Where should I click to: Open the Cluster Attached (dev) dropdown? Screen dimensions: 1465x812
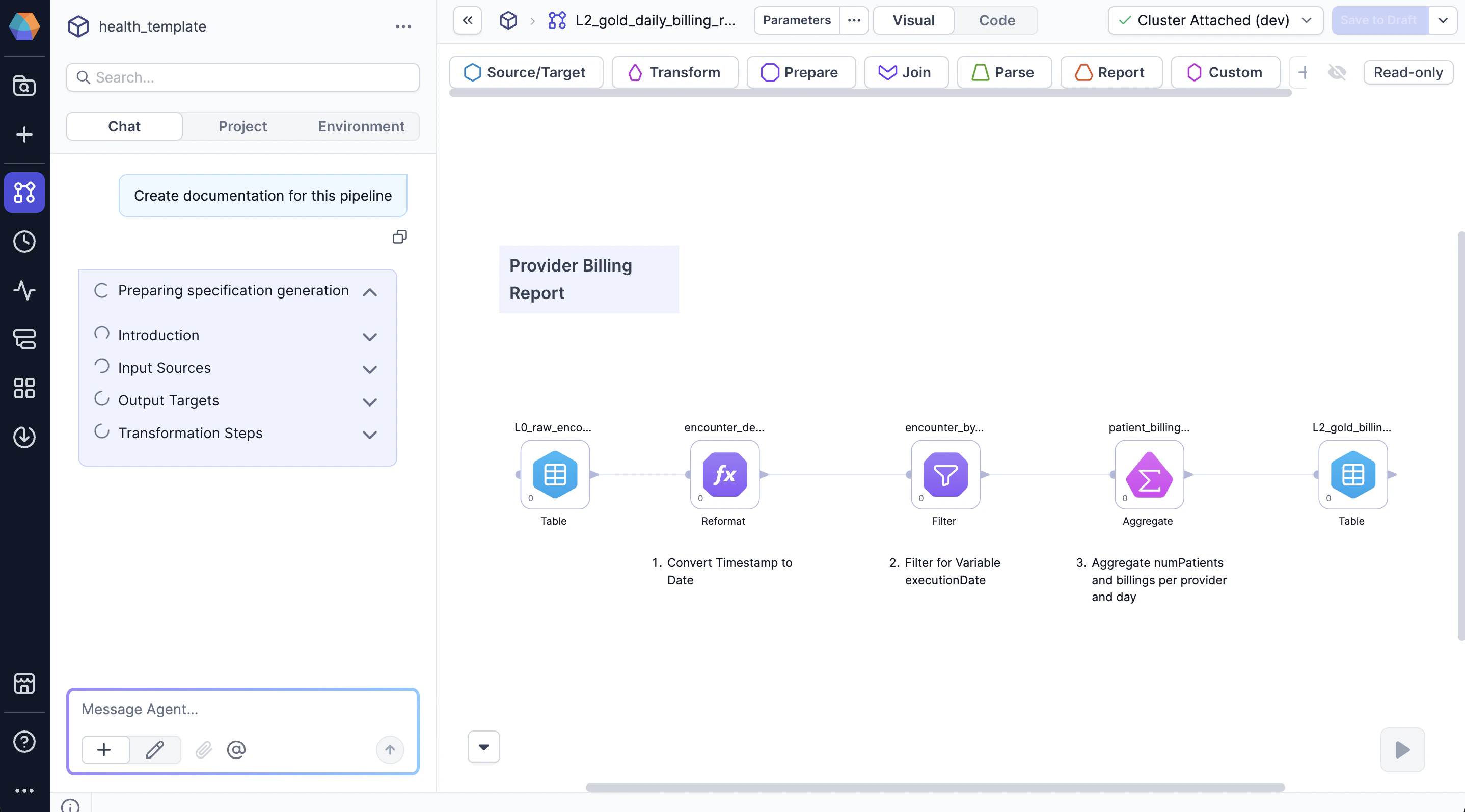click(1215, 20)
